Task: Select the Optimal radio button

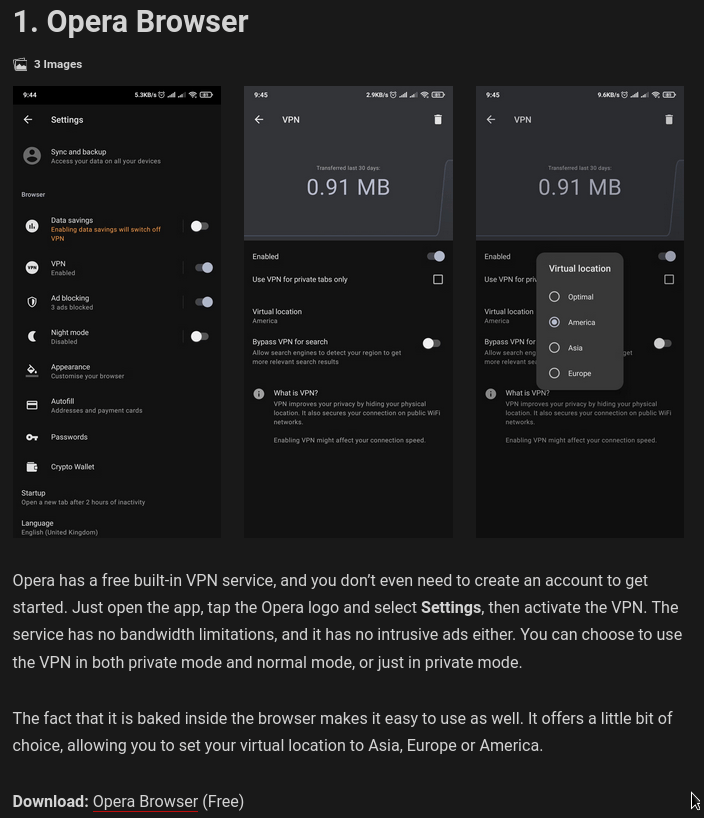Action: click(x=554, y=296)
